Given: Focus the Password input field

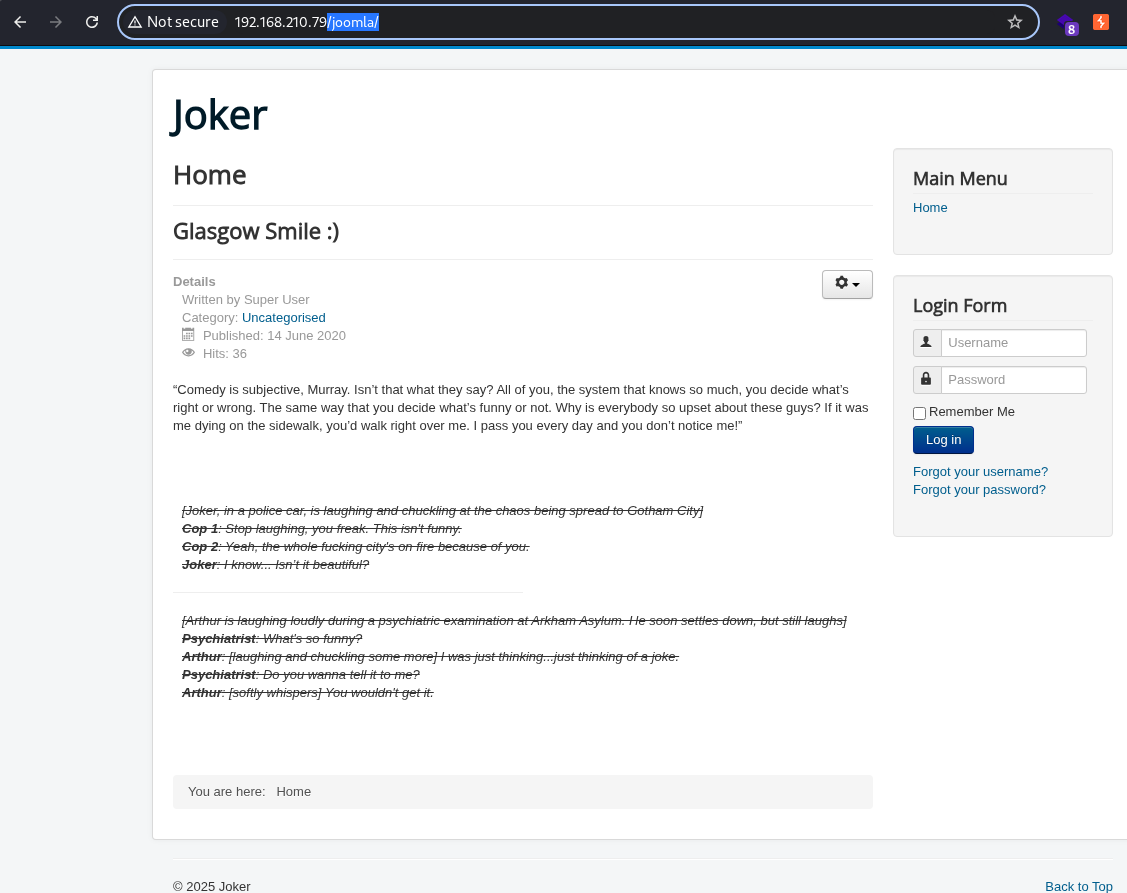Looking at the screenshot, I should 1013,380.
